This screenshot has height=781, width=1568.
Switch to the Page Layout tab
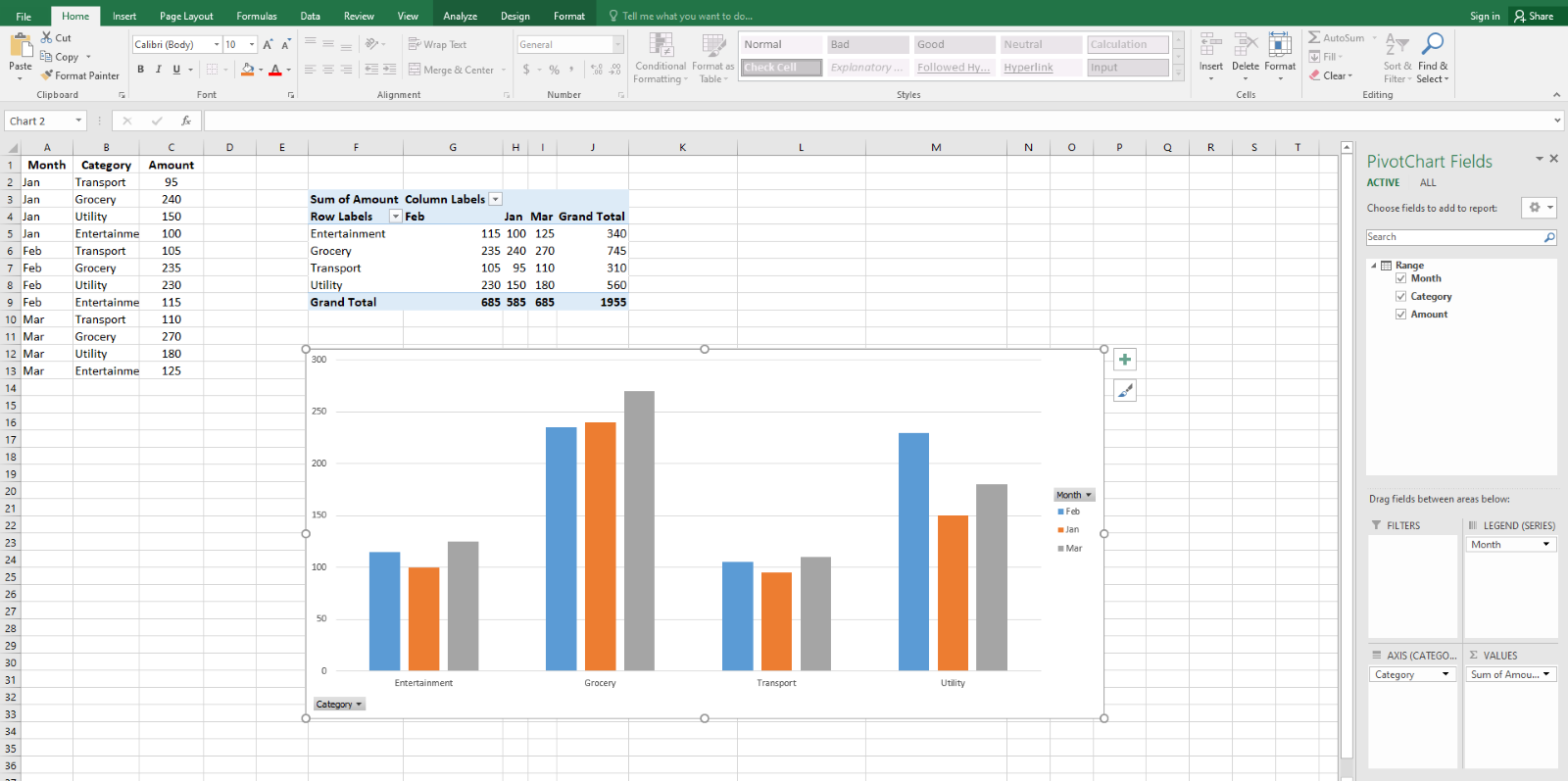pos(186,16)
